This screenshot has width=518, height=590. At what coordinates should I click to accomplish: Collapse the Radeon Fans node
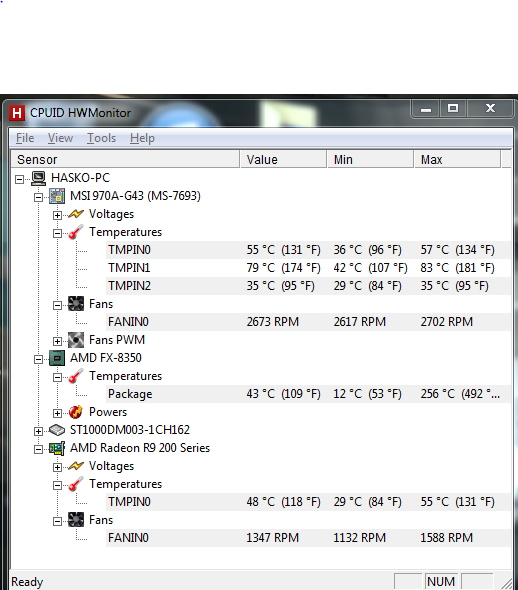tap(57, 521)
